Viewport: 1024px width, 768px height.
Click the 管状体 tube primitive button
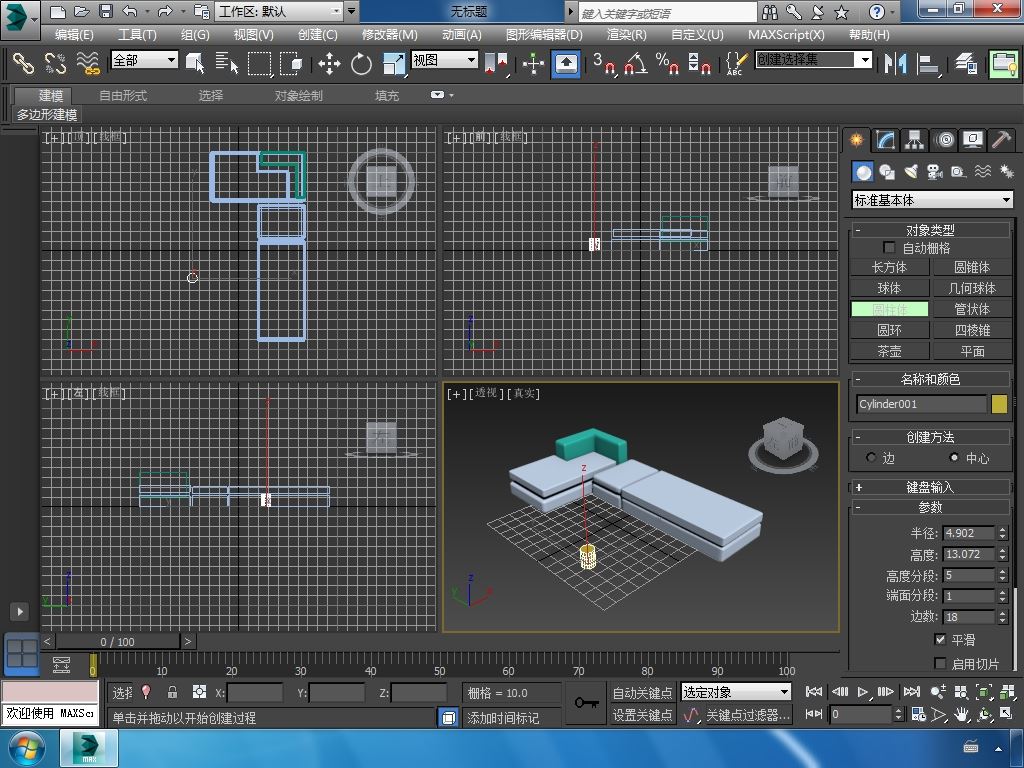click(972, 309)
